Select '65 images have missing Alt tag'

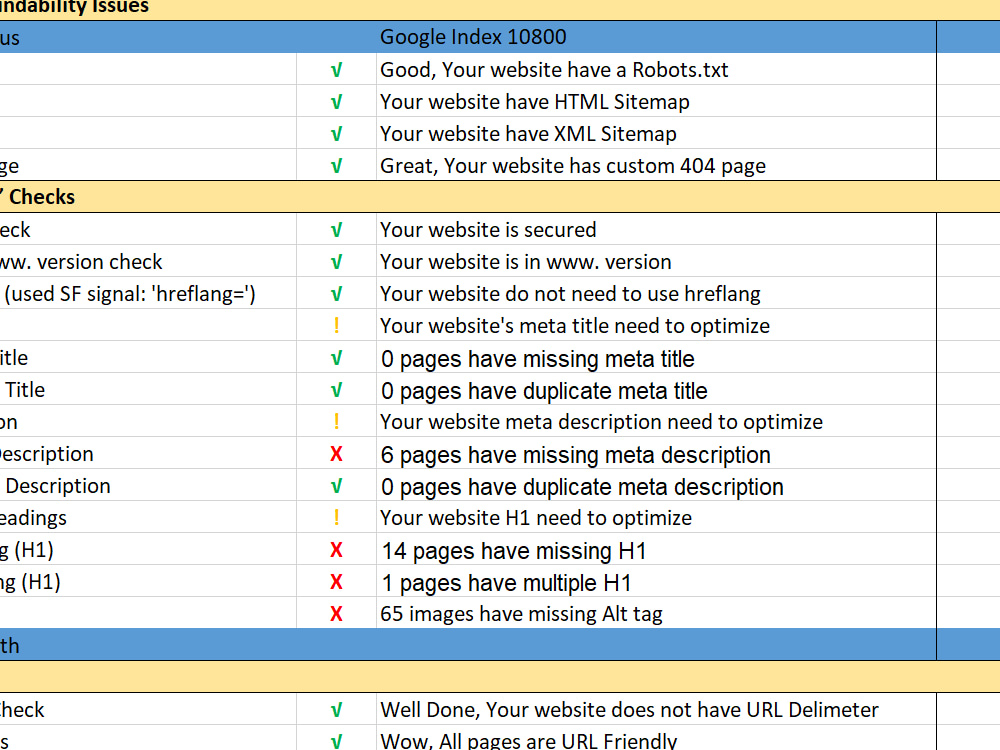pyautogui.click(x=521, y=614)
